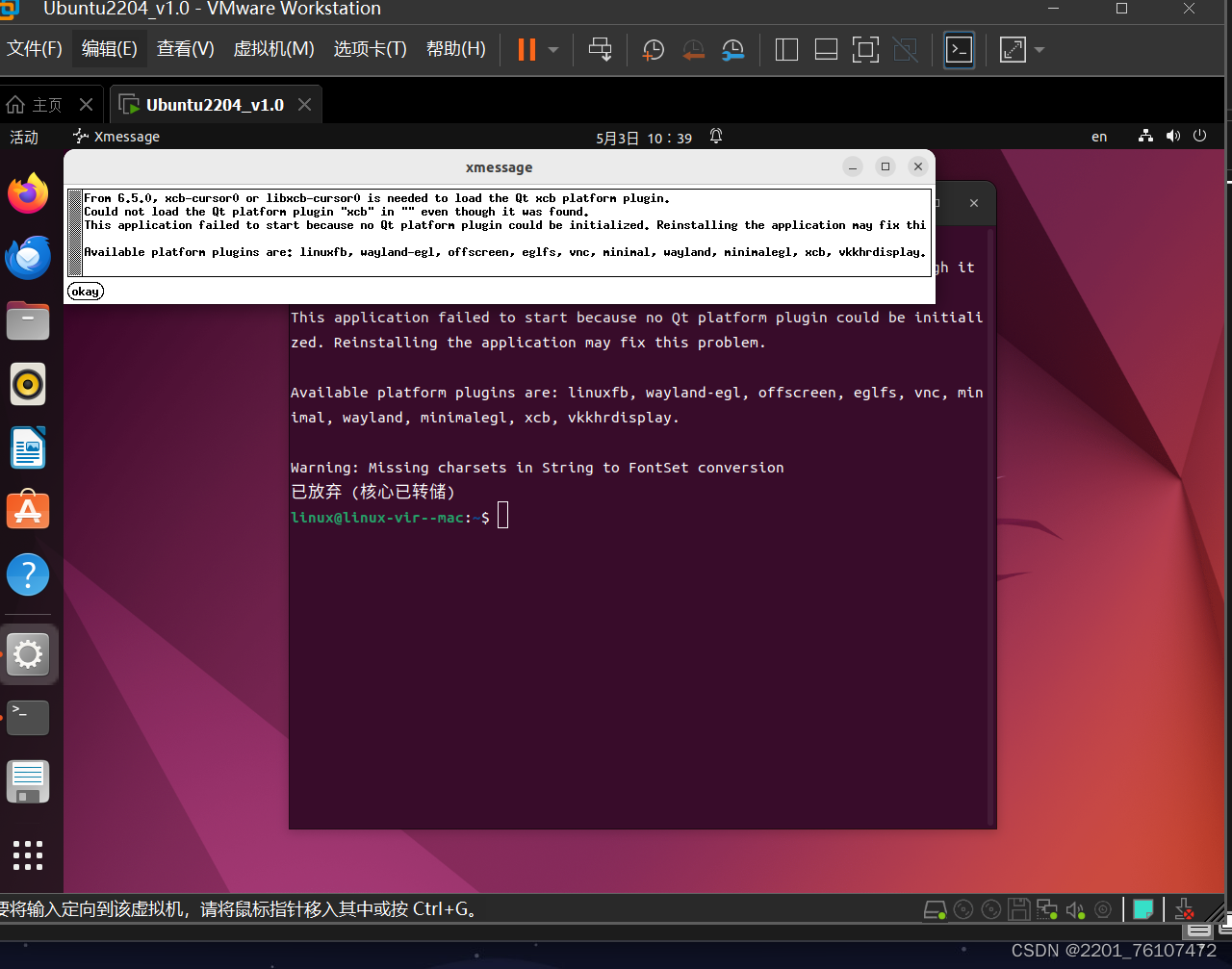This screenshot has height=969, width=1232.
Task: Mute the VM sound via the speaker status icon
Action: tap(1075, 909)
